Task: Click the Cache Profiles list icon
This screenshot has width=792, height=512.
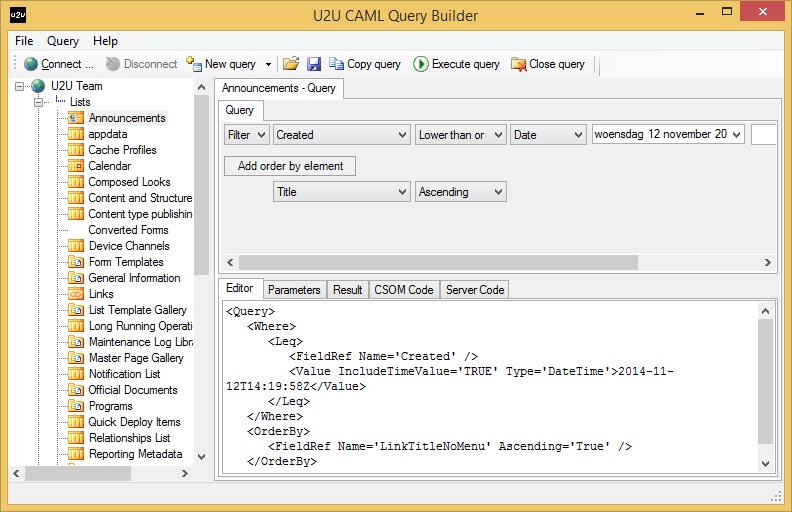Action: click(76, 150)
